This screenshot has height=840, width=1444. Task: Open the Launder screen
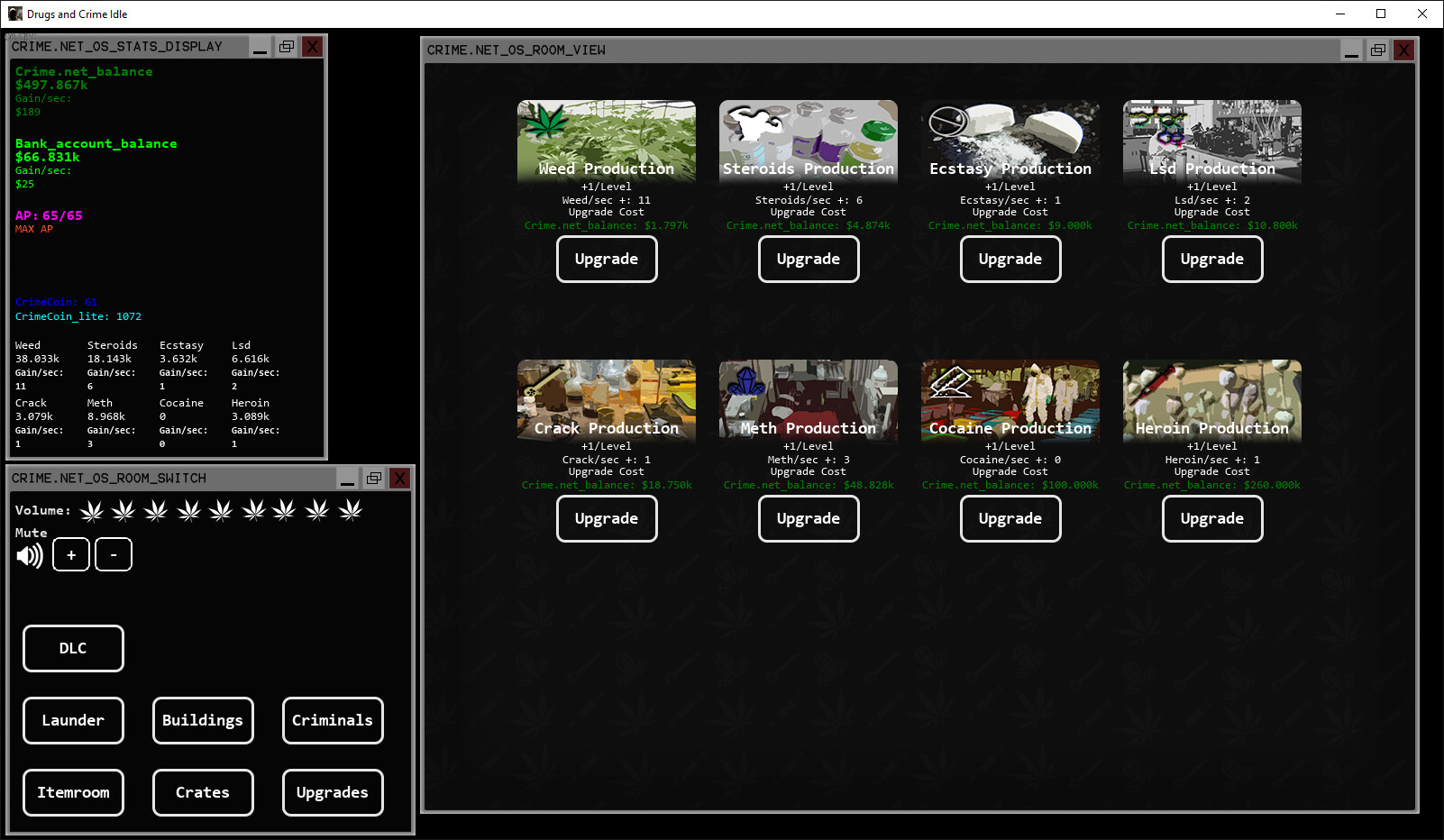pos(73,720)
